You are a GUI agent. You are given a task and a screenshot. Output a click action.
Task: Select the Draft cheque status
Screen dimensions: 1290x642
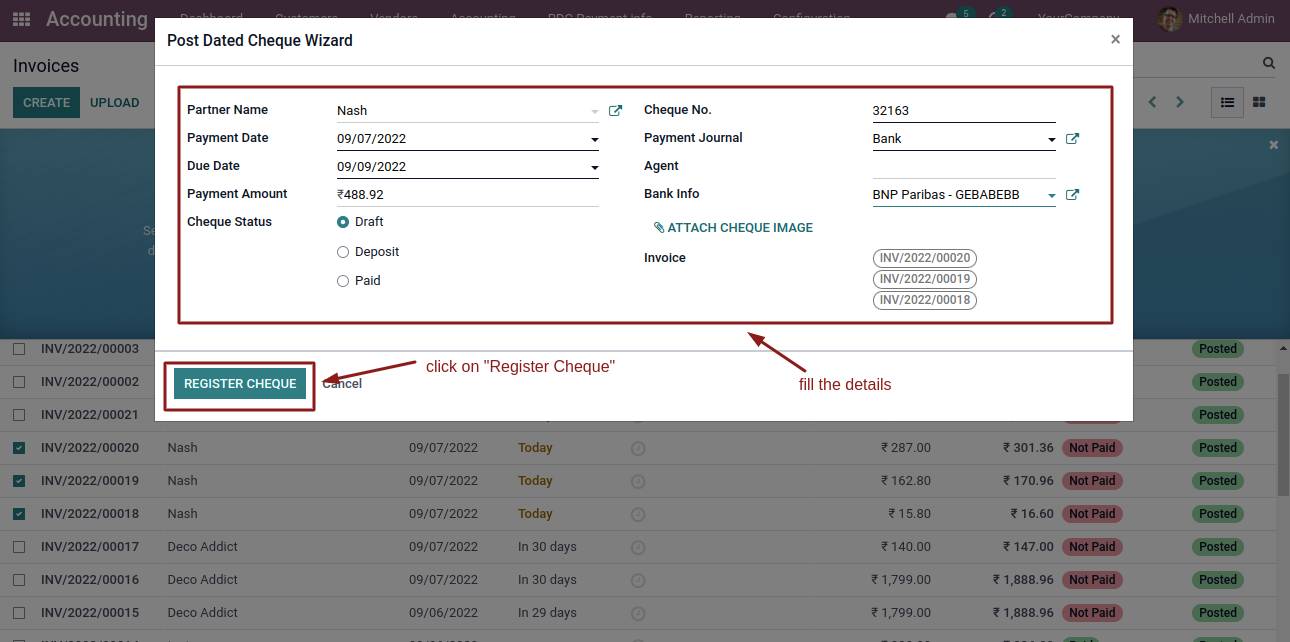pyautogui.click(x=343, y=222)
